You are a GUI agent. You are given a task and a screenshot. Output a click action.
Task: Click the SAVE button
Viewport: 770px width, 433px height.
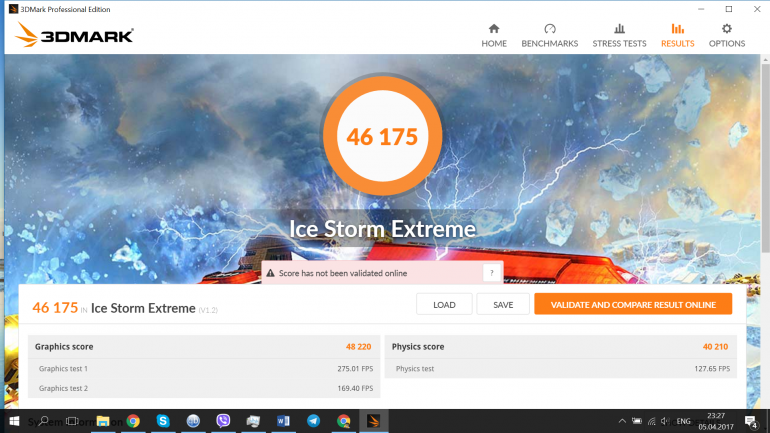tap(503, 304)
